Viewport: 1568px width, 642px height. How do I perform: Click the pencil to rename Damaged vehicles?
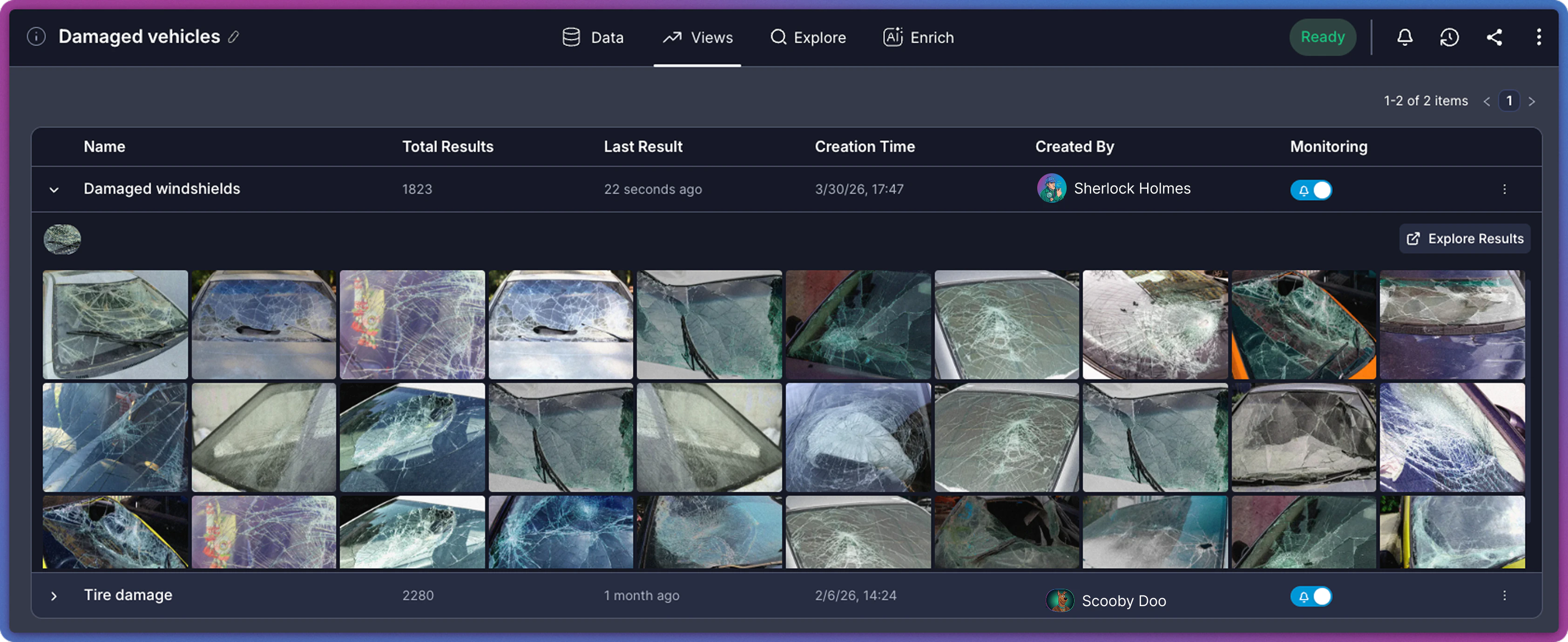[233, 37]
